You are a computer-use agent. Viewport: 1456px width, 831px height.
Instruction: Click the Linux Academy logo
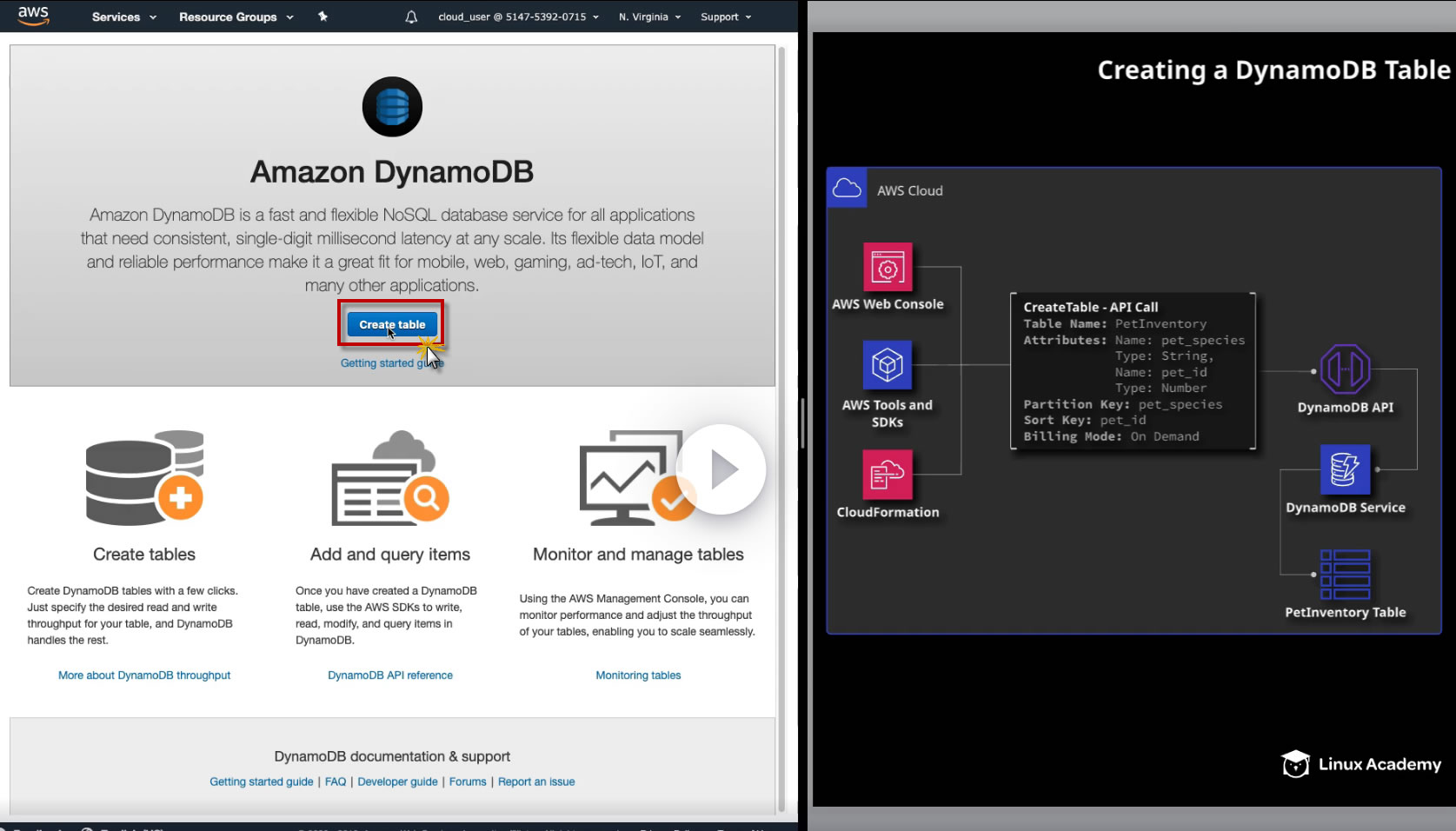coord(1361,764)
